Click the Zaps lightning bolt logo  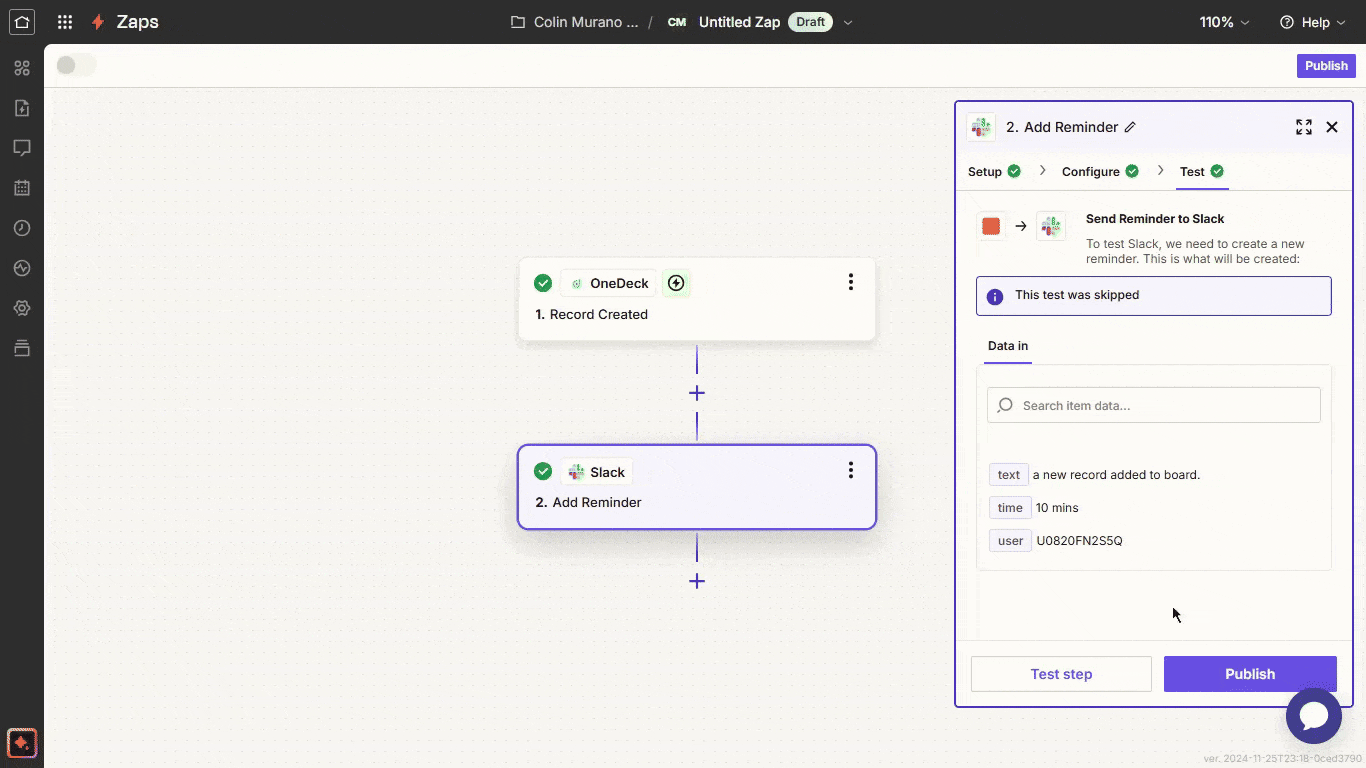98,22
